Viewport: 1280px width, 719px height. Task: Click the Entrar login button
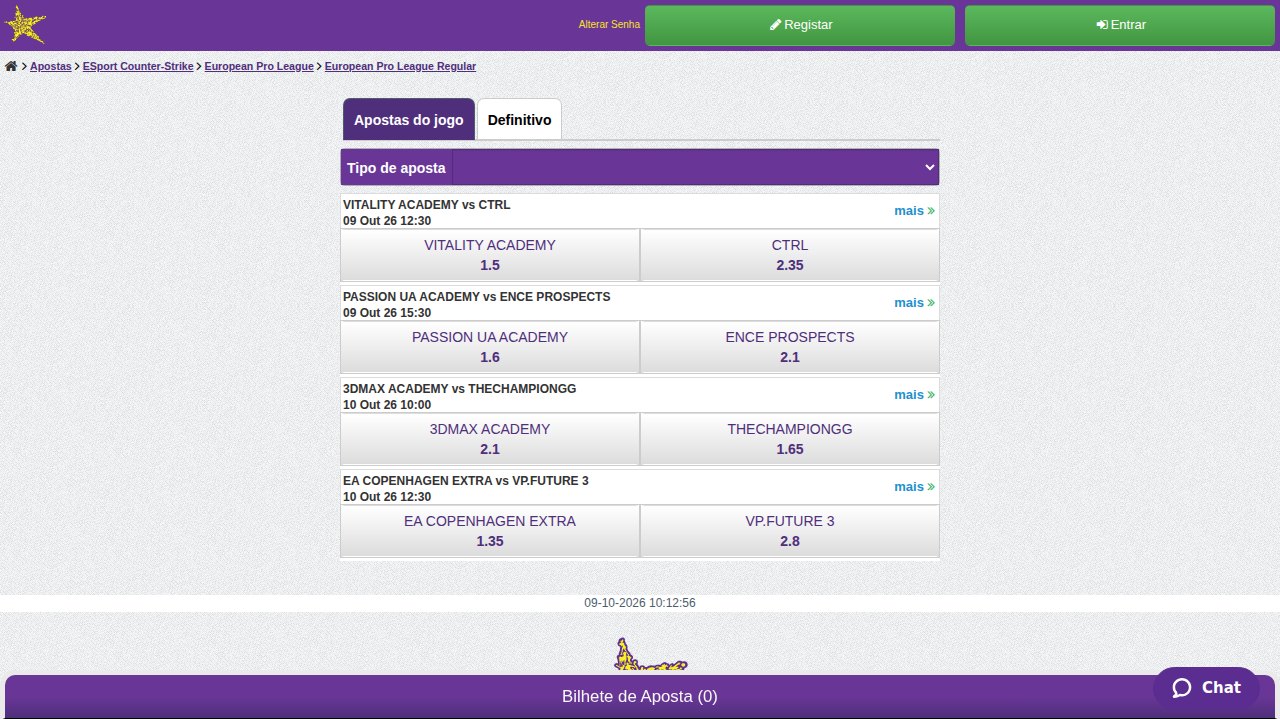[x=1121, y=25]
